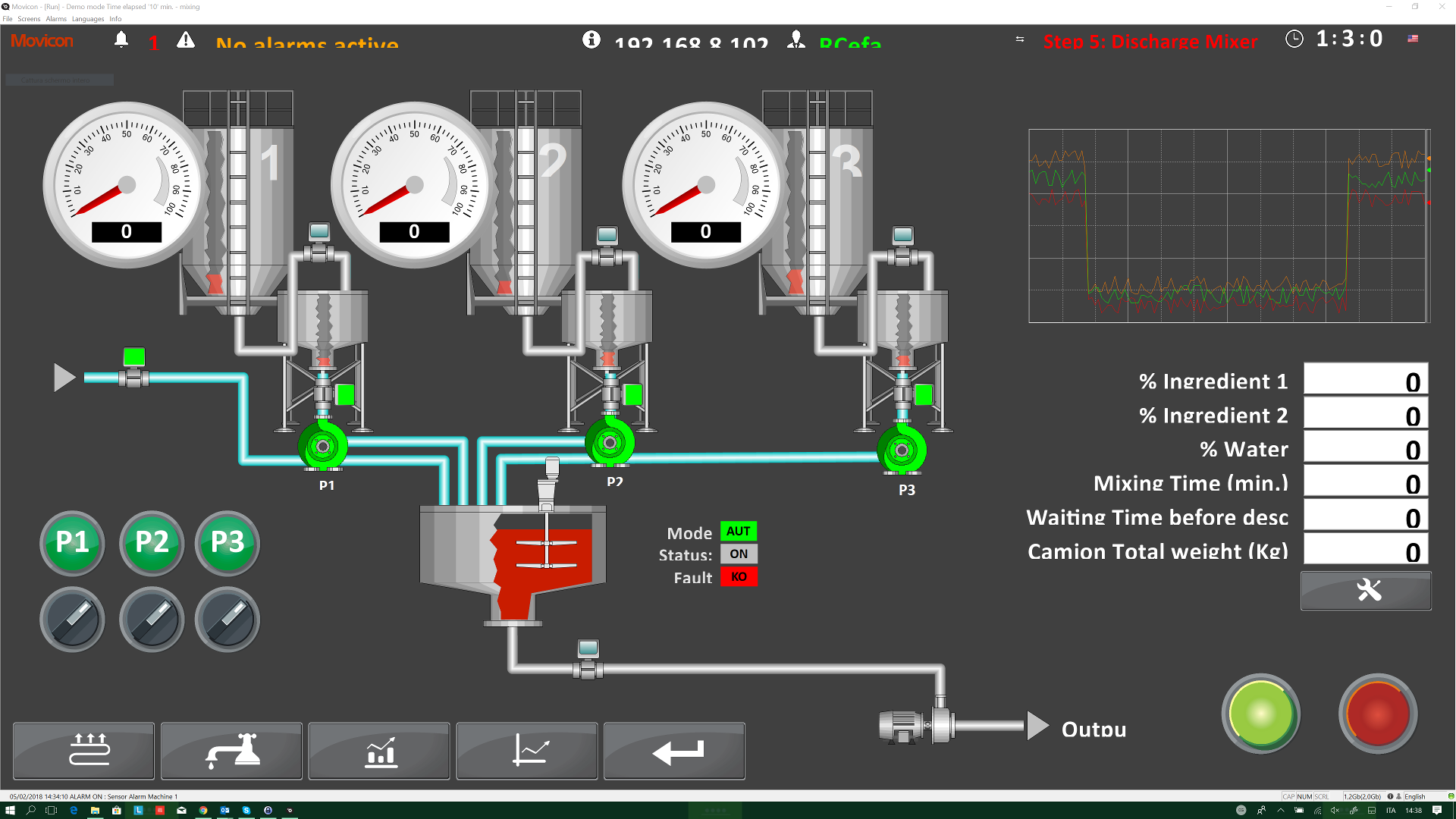Click the Mixing Time value field

[1366, 482]
